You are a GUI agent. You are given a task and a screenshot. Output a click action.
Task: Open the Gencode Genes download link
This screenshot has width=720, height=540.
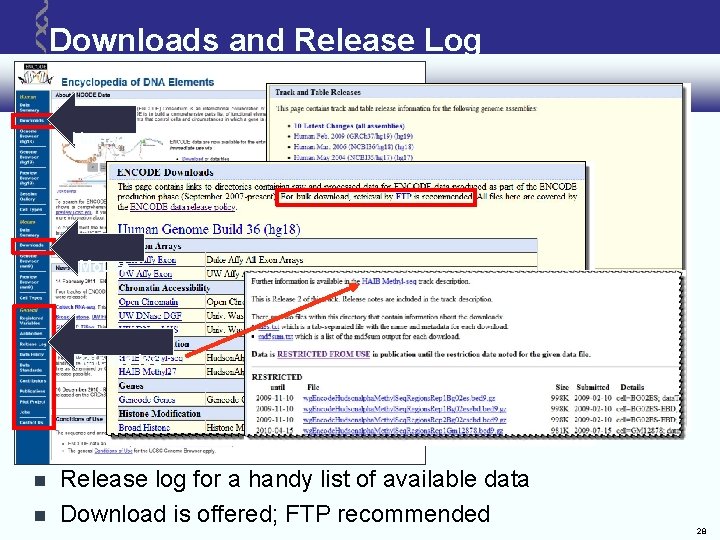coord(146,399)
